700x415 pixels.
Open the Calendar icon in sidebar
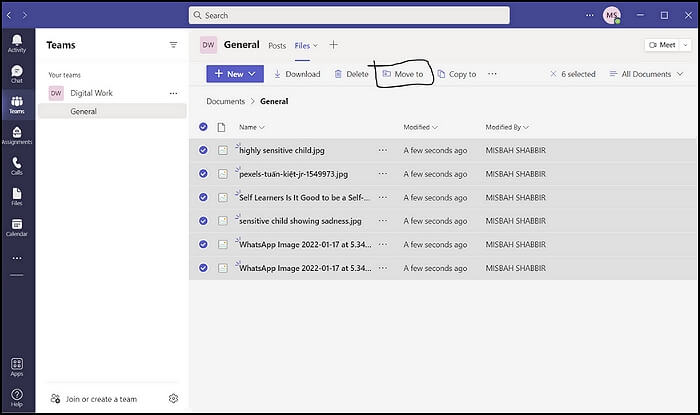click(17, 226)
